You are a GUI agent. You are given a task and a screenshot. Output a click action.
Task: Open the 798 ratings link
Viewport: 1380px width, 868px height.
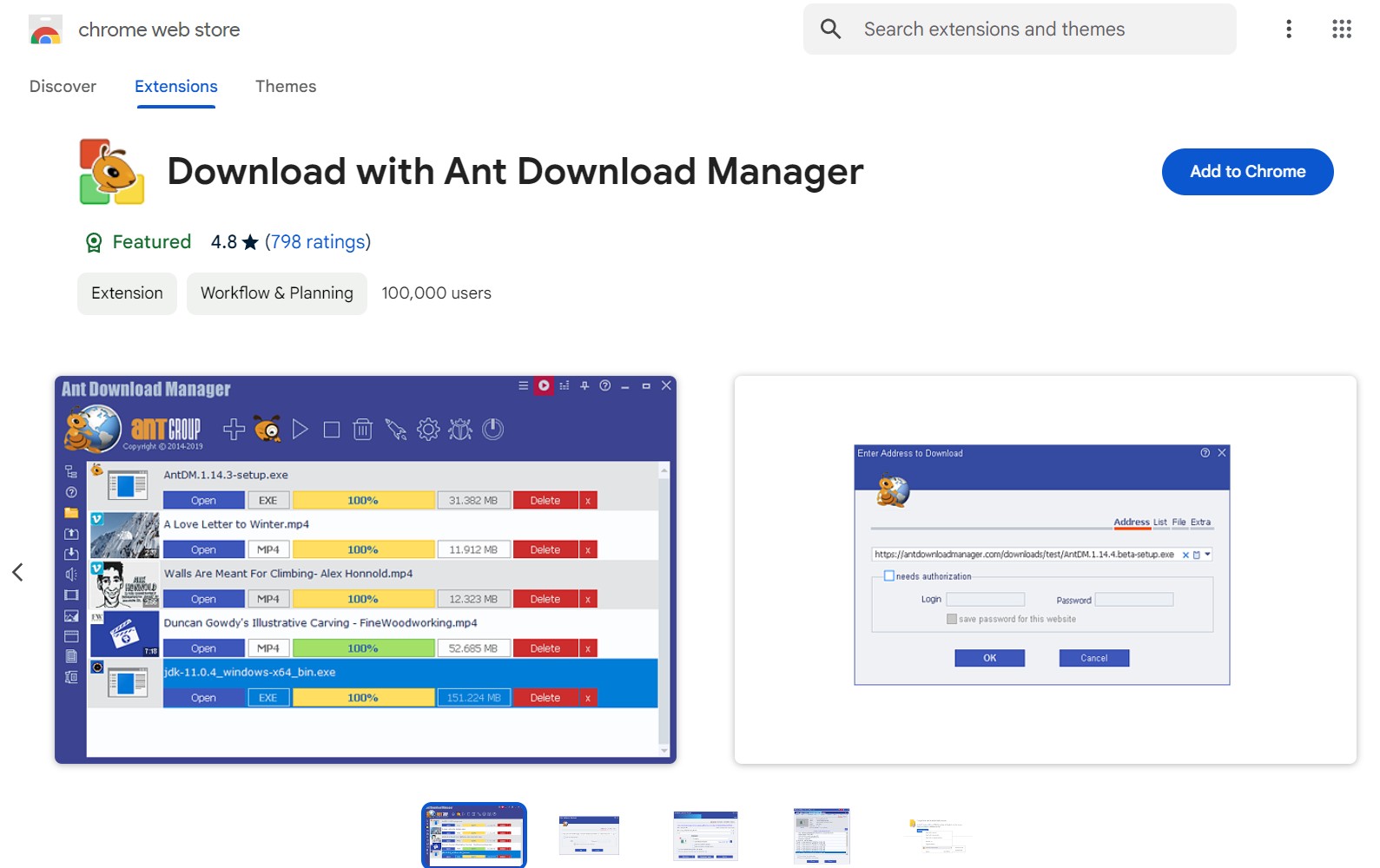click(318, 242)
